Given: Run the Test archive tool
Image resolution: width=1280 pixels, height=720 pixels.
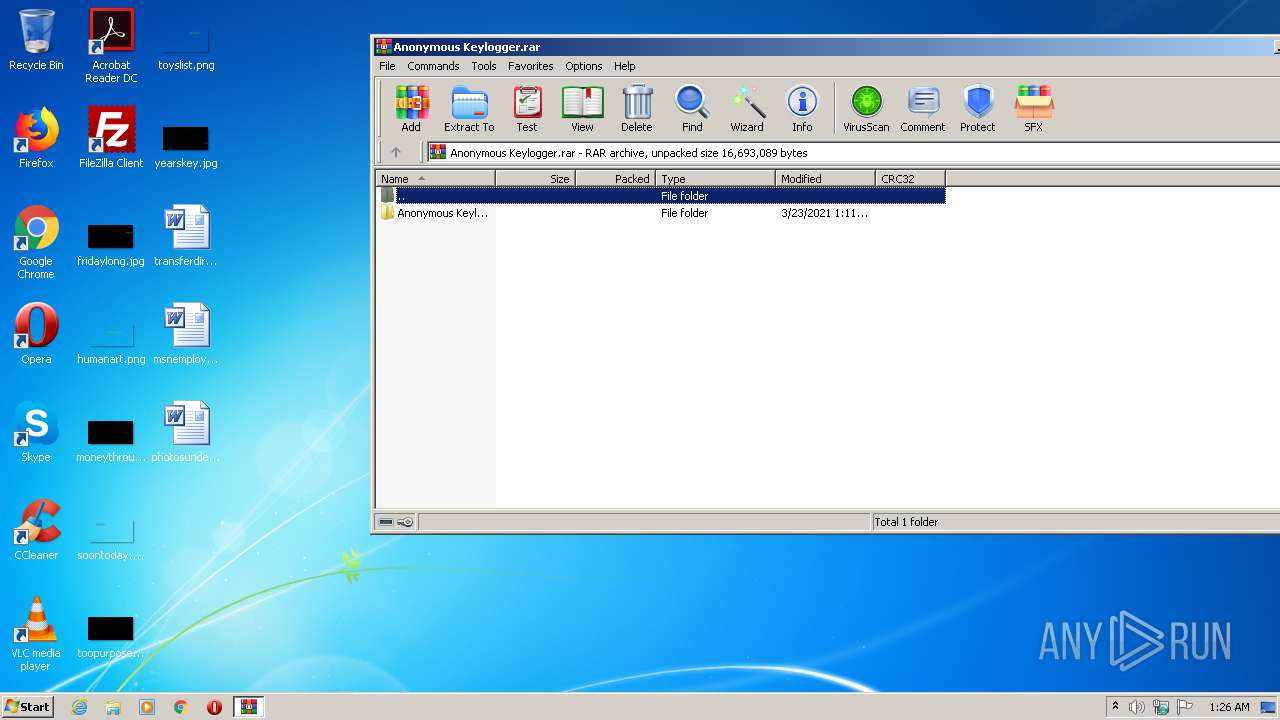Looking at the screenshot, I should click(527, 108).
